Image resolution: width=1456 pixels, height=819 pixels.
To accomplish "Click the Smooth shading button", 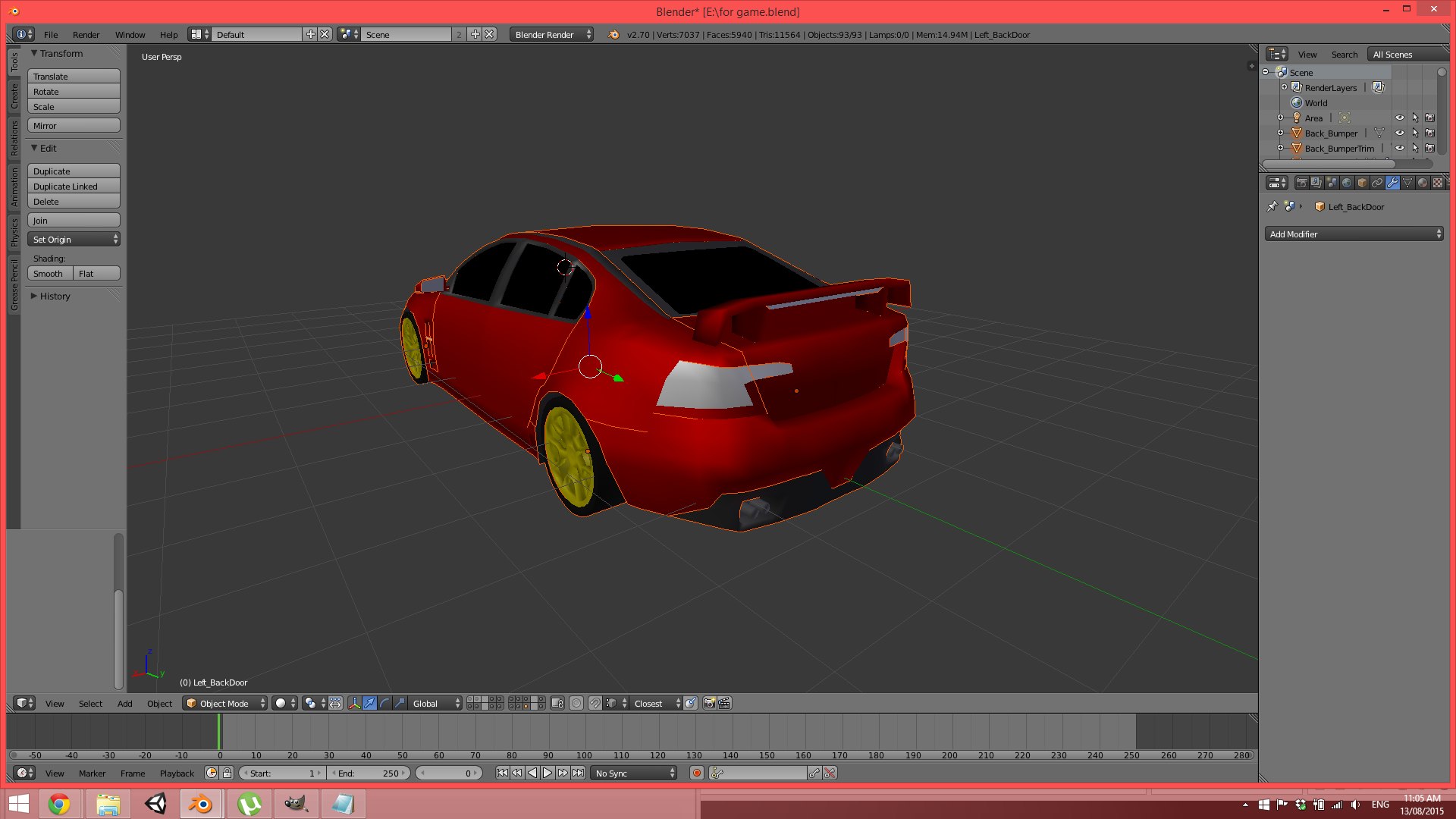I will [50, 274].
